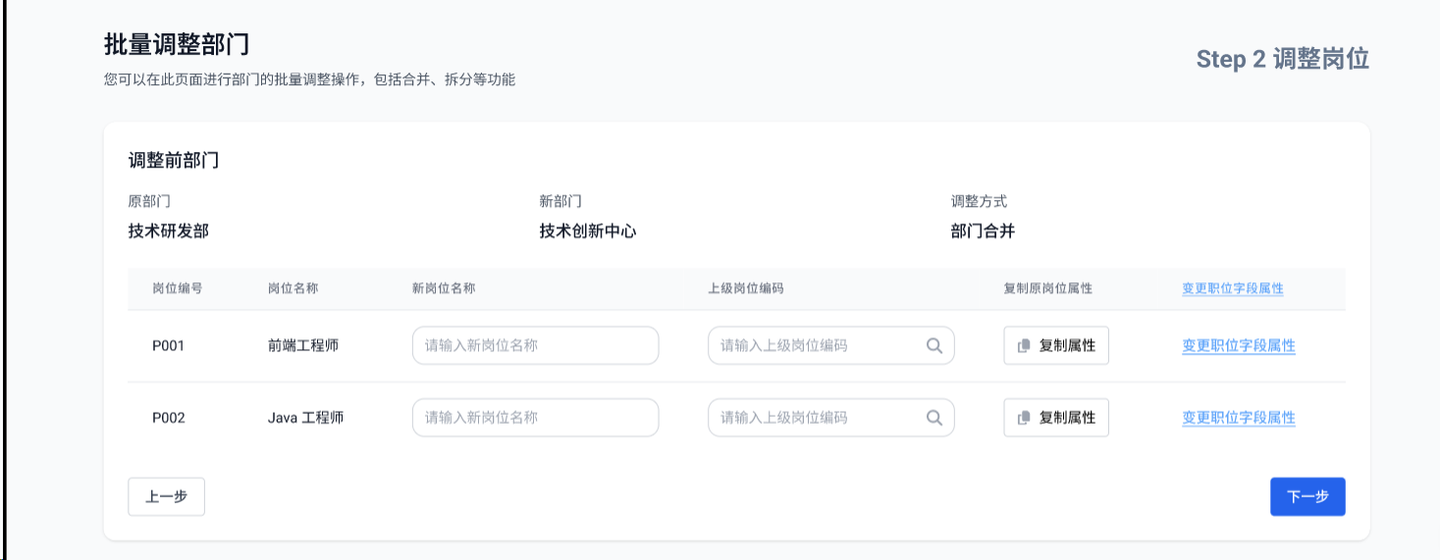Go back with 上一步 button

coord(166,497)
